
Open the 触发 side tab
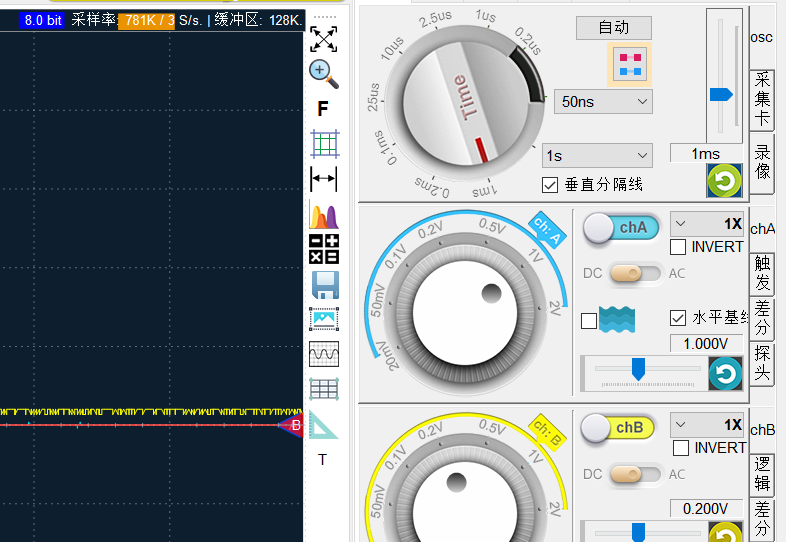pyautogui.click(x=762, y=273)
